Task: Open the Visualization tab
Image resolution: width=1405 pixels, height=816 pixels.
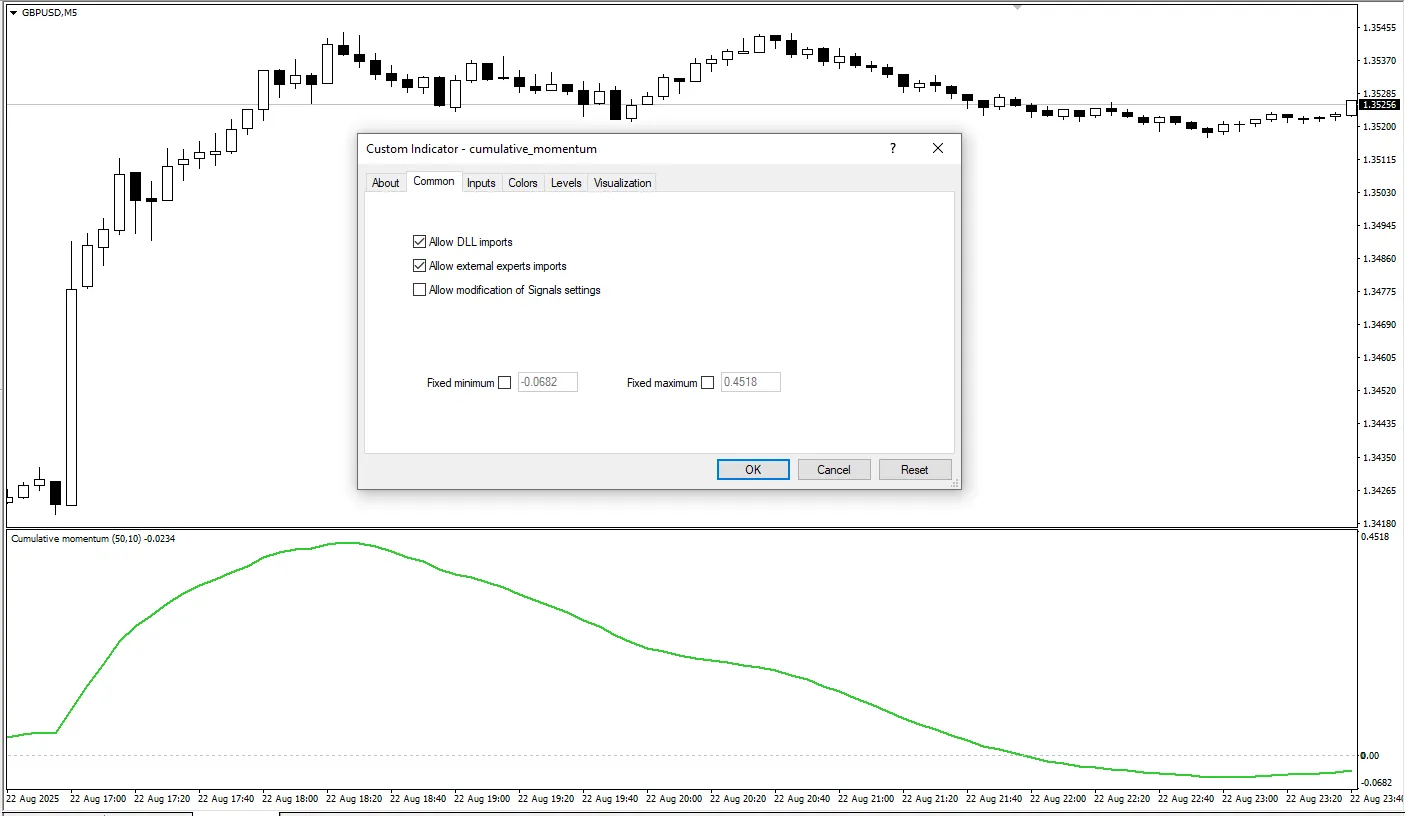Action: (622, 182)
